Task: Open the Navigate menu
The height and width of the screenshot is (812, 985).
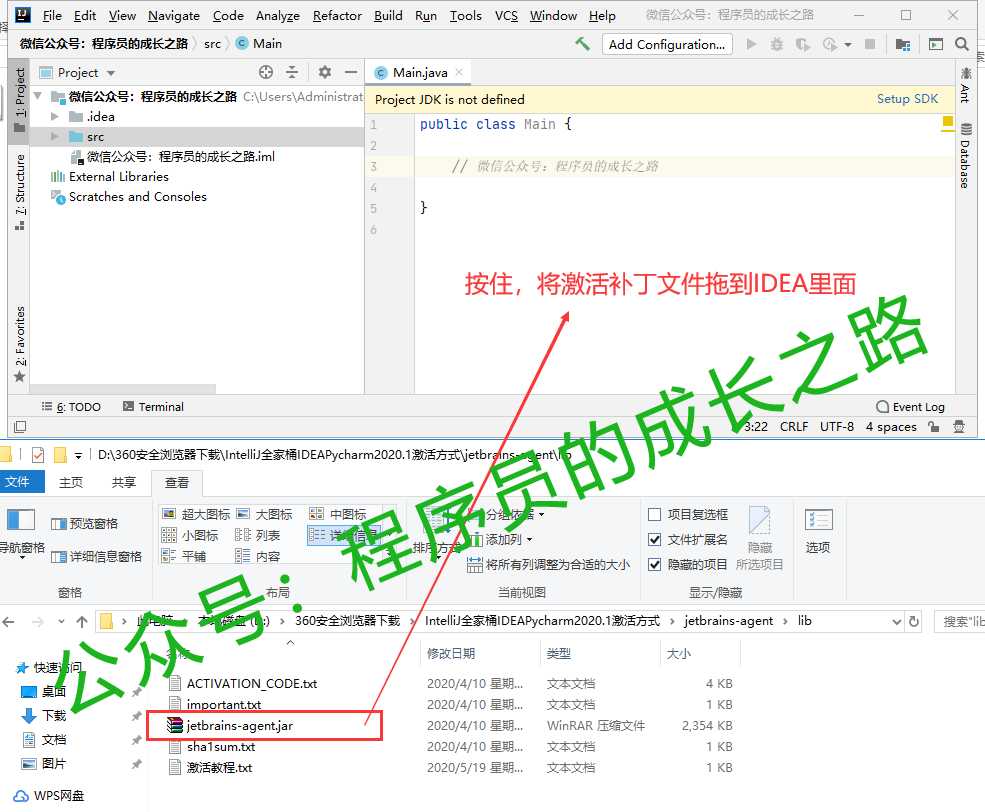Action: point(173,16)
